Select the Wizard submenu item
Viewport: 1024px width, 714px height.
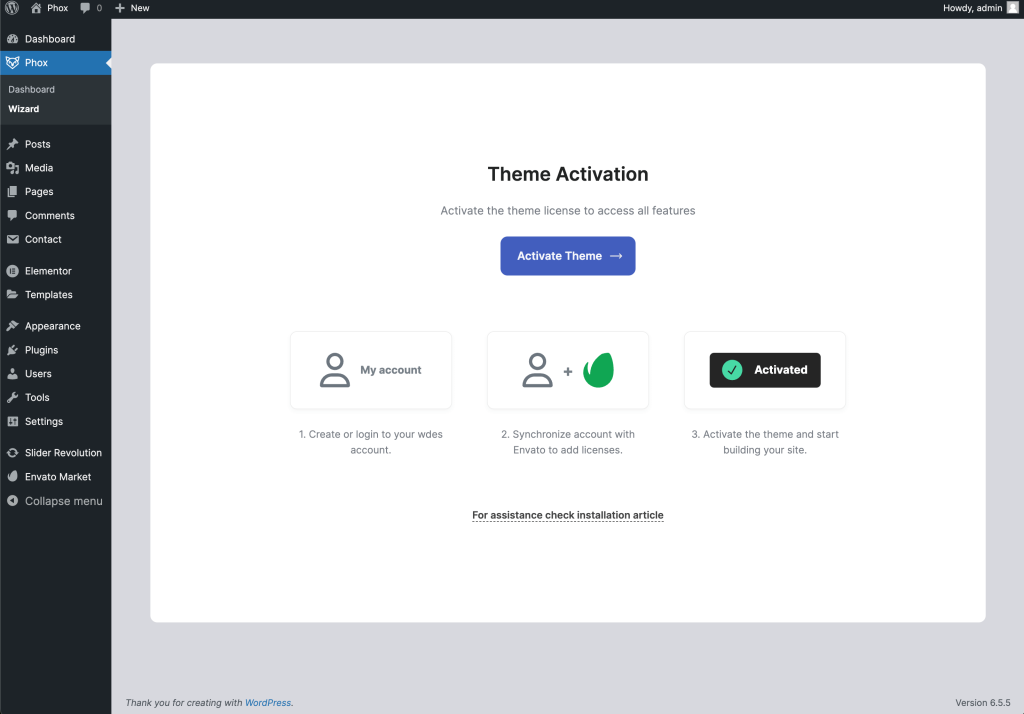coord(23,109)
